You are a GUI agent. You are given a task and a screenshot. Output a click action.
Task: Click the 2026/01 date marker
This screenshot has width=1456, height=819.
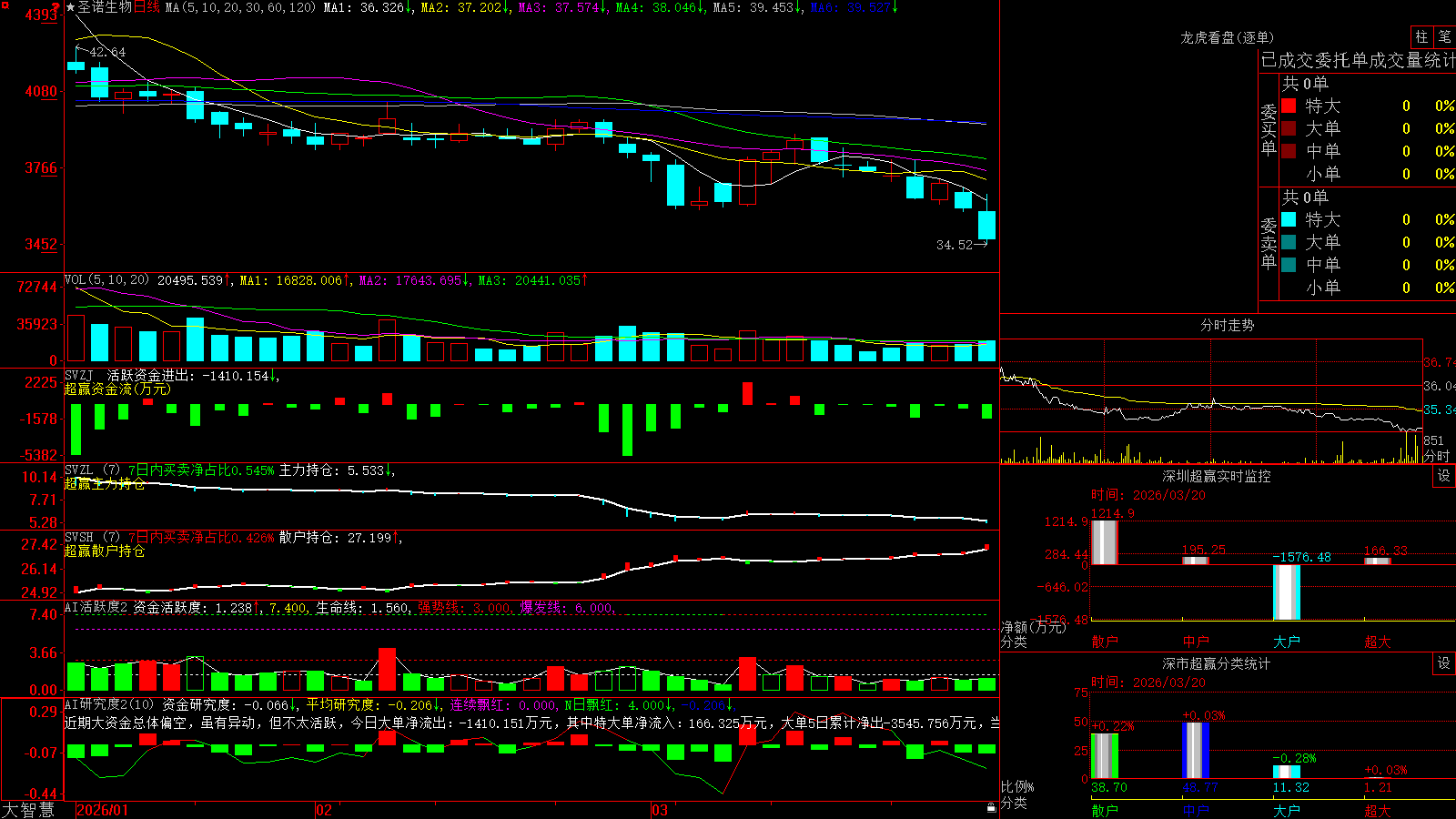pyautogui.click(x=103, y=810)
